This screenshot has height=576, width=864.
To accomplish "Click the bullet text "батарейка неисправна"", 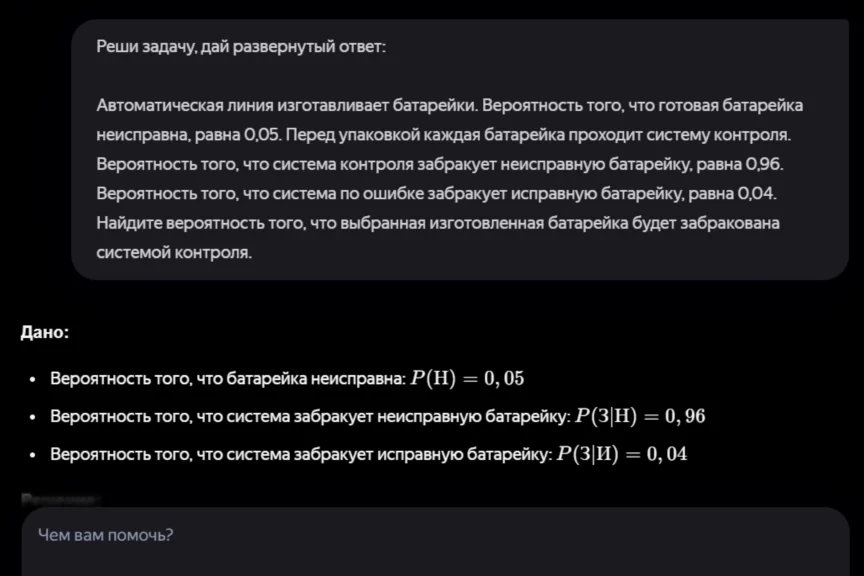I will [317, 380].
